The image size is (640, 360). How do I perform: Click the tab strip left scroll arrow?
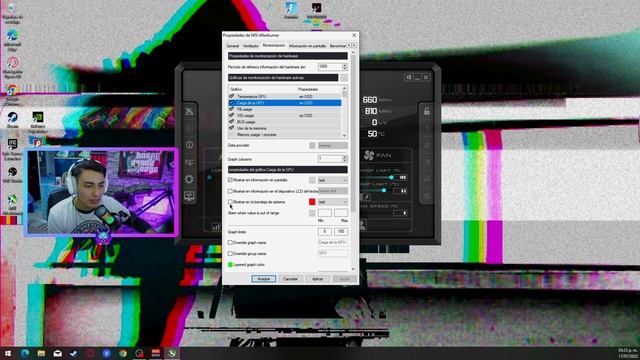pos(349,45)
